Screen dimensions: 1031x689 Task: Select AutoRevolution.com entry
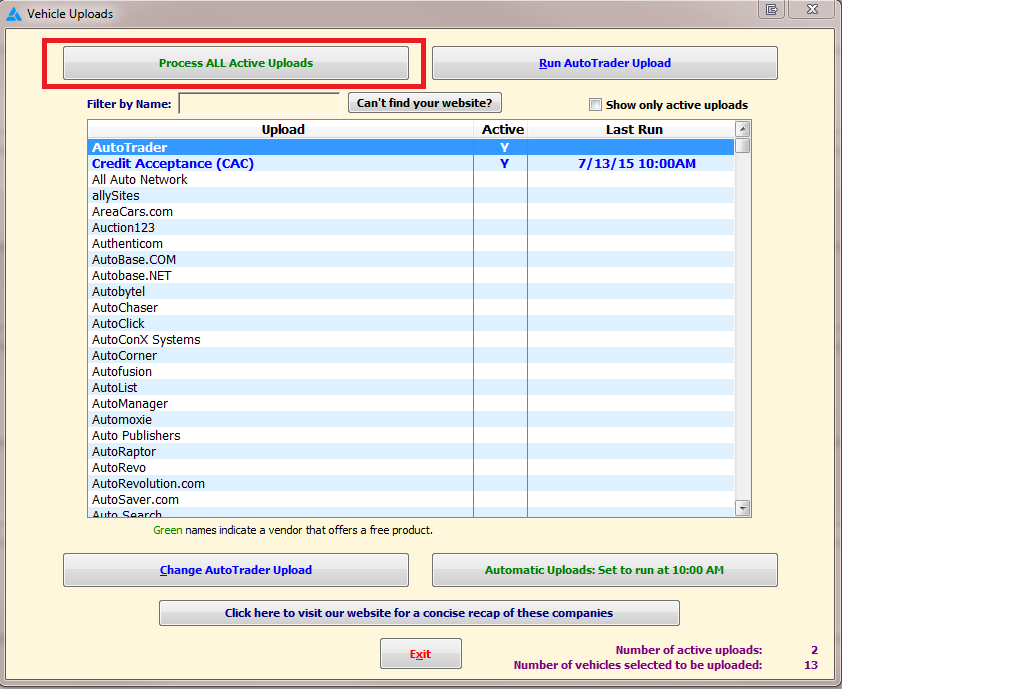(x=411, y=483)
